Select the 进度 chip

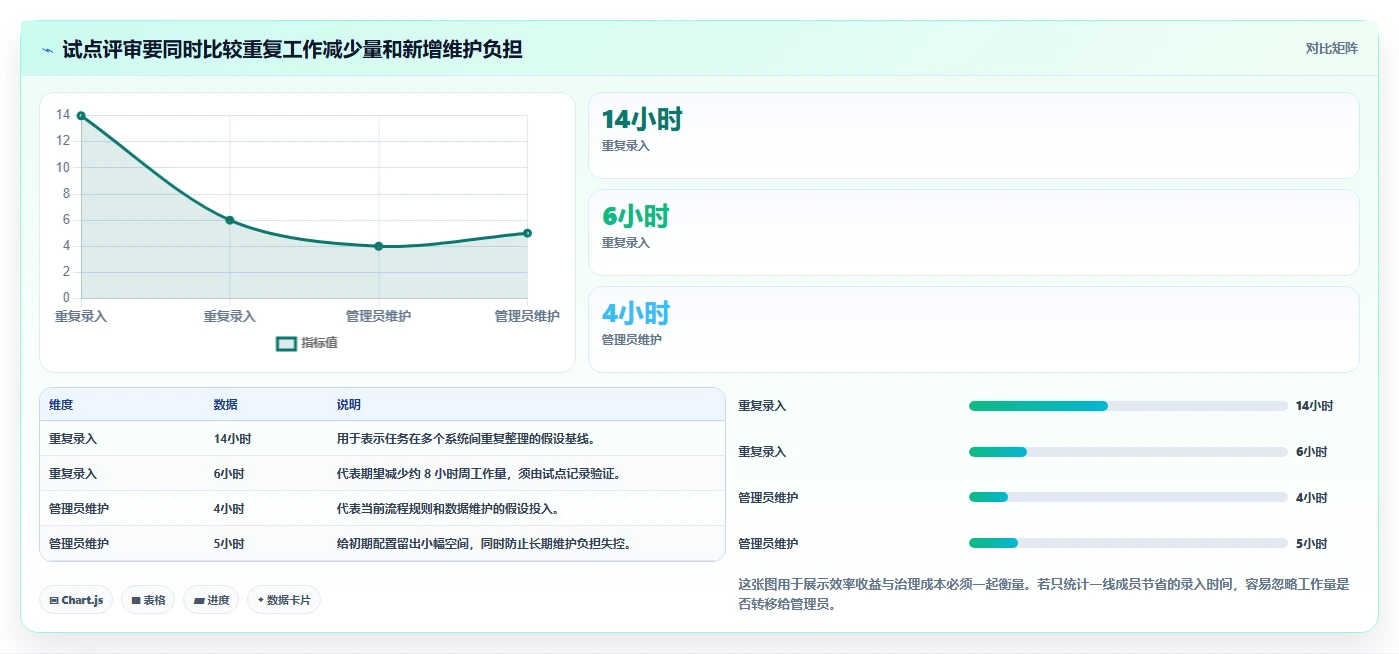click(x=211, y=600)
